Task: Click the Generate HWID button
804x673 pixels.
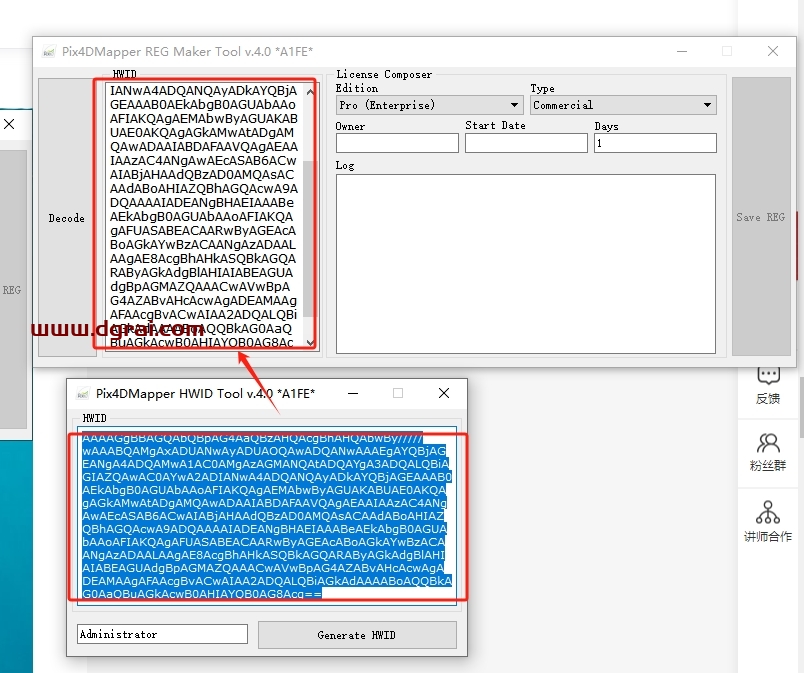Action: point(356,635)
